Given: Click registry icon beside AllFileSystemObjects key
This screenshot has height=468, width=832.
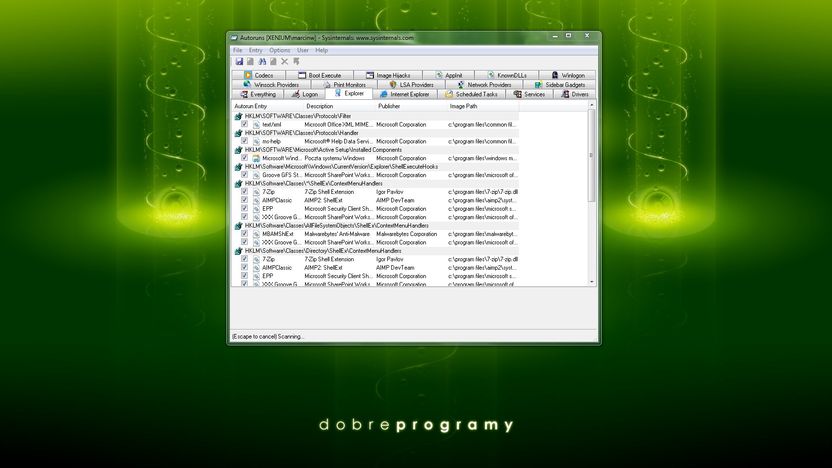Looking at the screenshot, I should [x=239, y=226].
